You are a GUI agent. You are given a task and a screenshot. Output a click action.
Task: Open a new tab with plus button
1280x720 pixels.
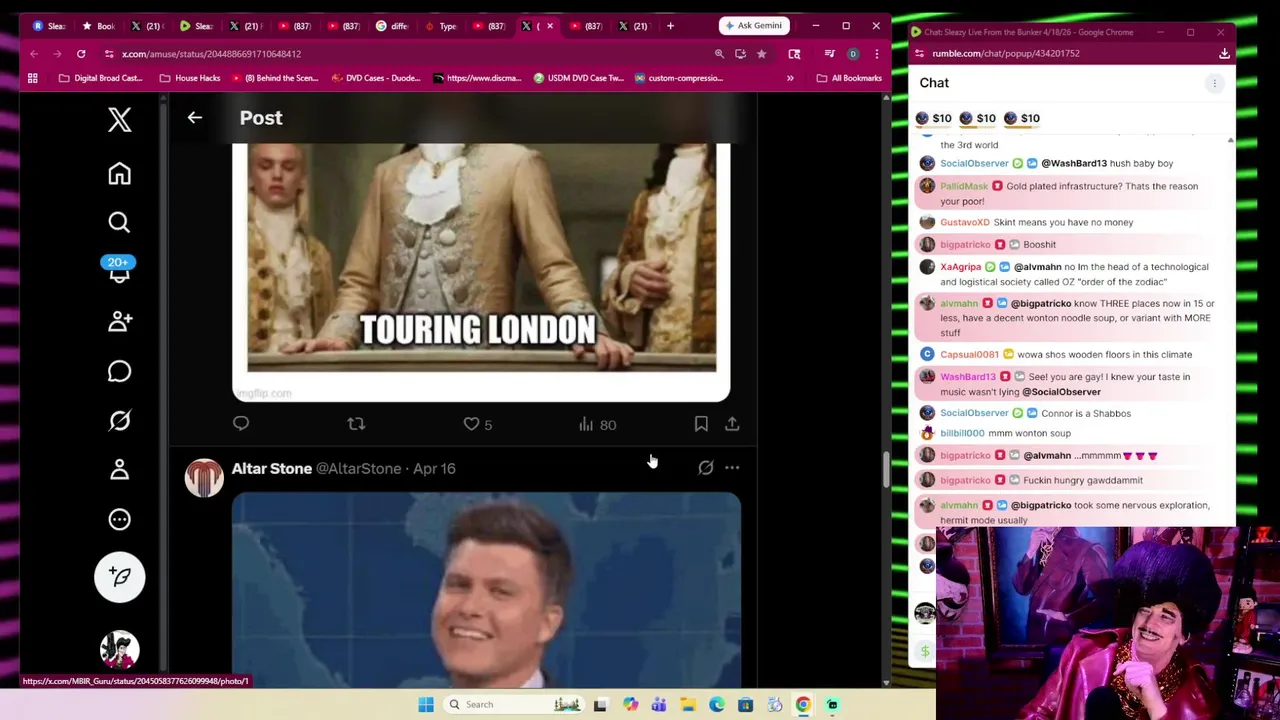click(x=670, y=26)
